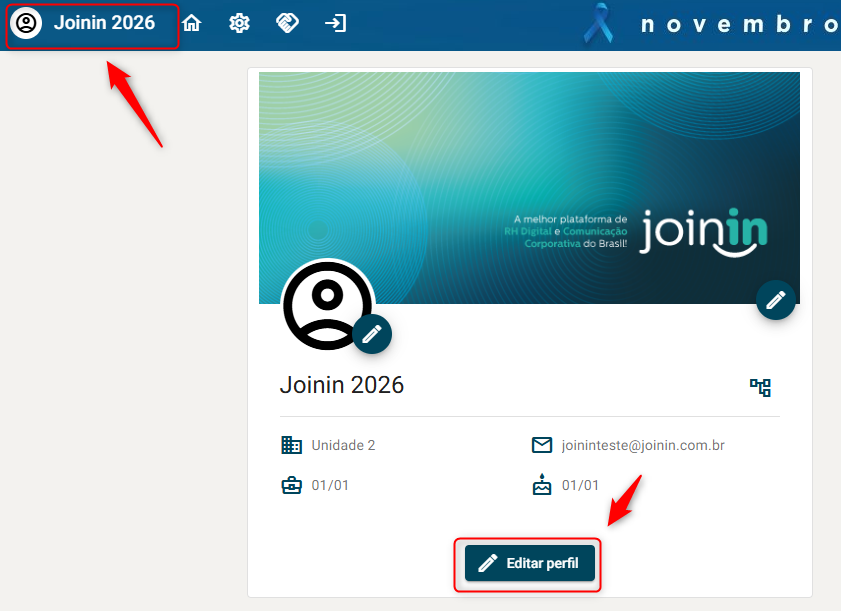
Task: Click the briefcase icon beside 01/01
Action: (291, 486)
